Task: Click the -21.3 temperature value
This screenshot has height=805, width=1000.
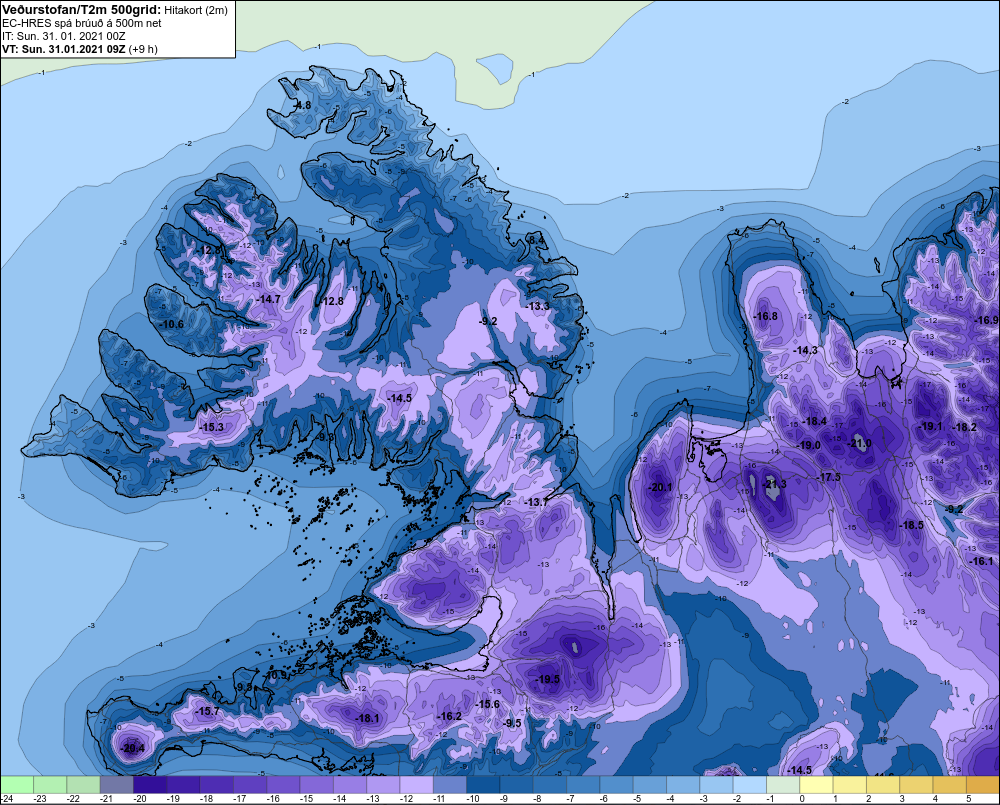Action: (774, 484)
